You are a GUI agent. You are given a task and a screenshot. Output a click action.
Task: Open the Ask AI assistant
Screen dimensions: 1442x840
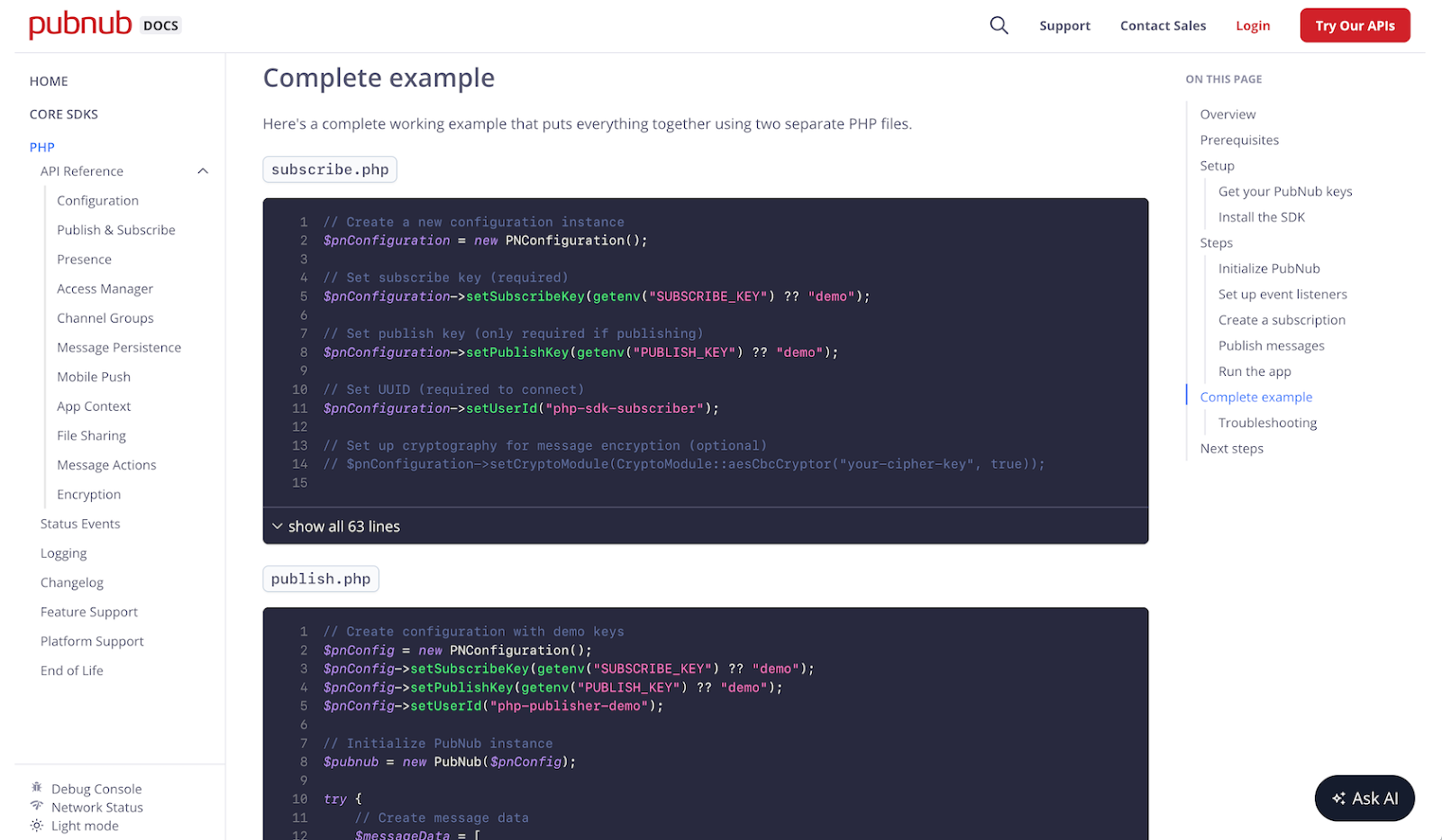1364,798
